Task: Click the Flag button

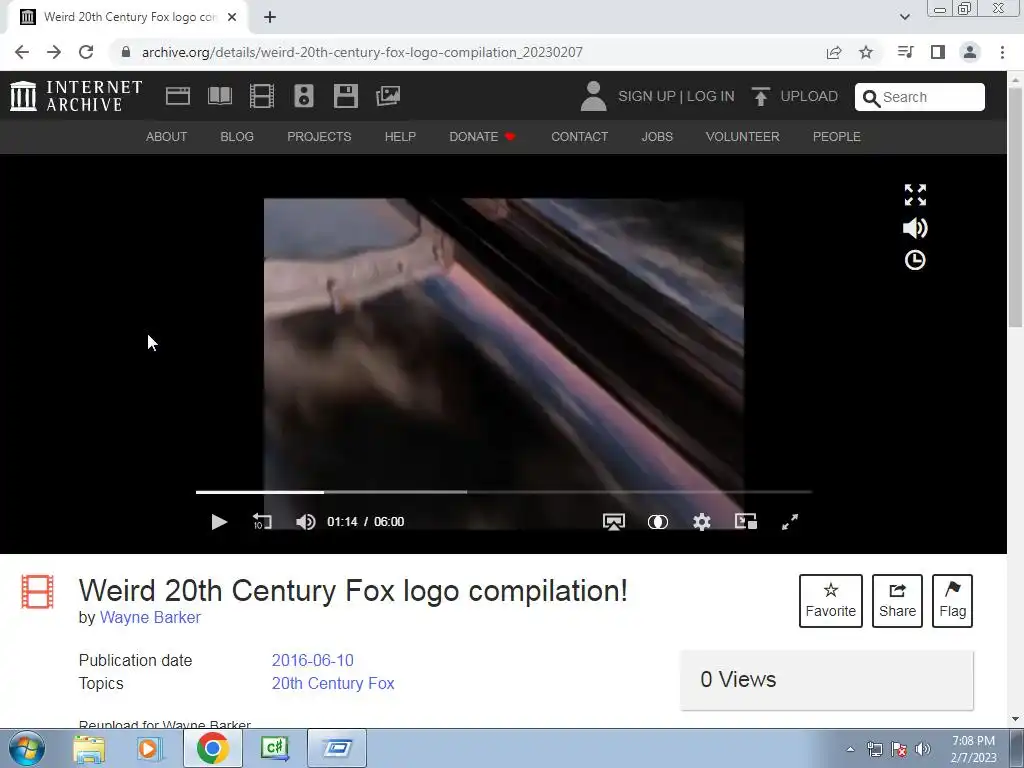Action: [x=952, y=601]
